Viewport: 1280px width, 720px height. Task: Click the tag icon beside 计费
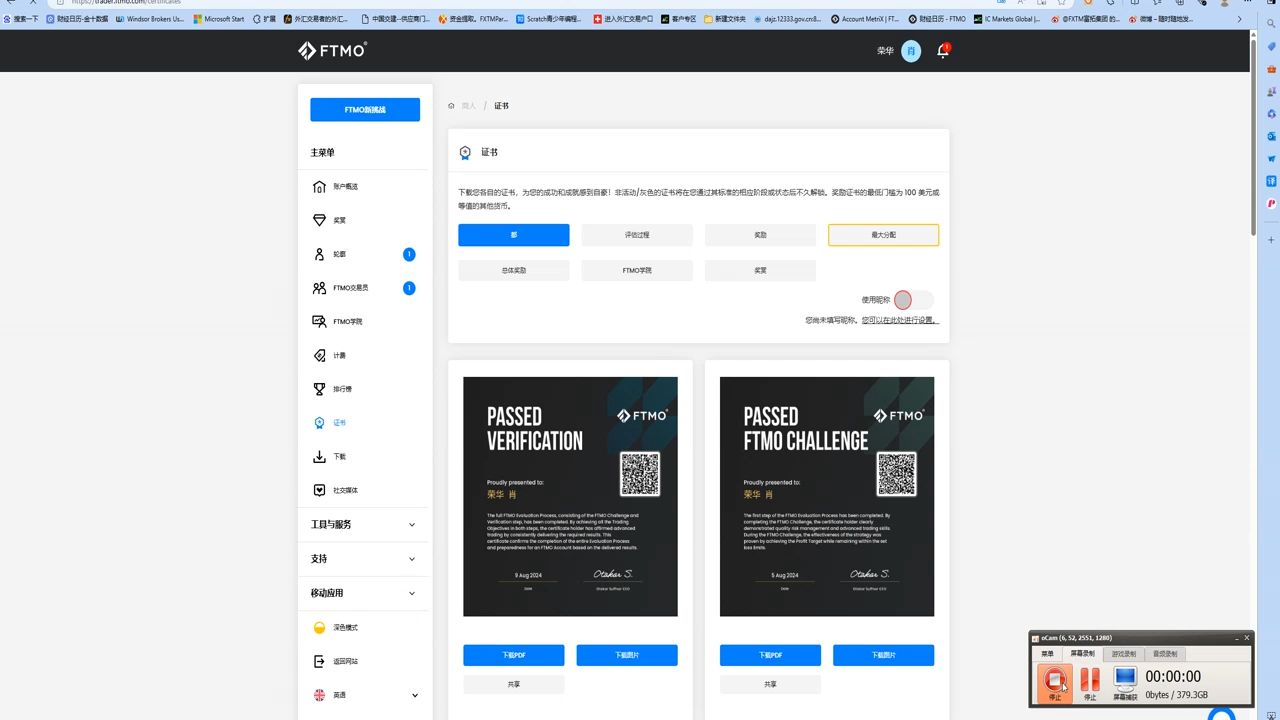click(319, 355)
